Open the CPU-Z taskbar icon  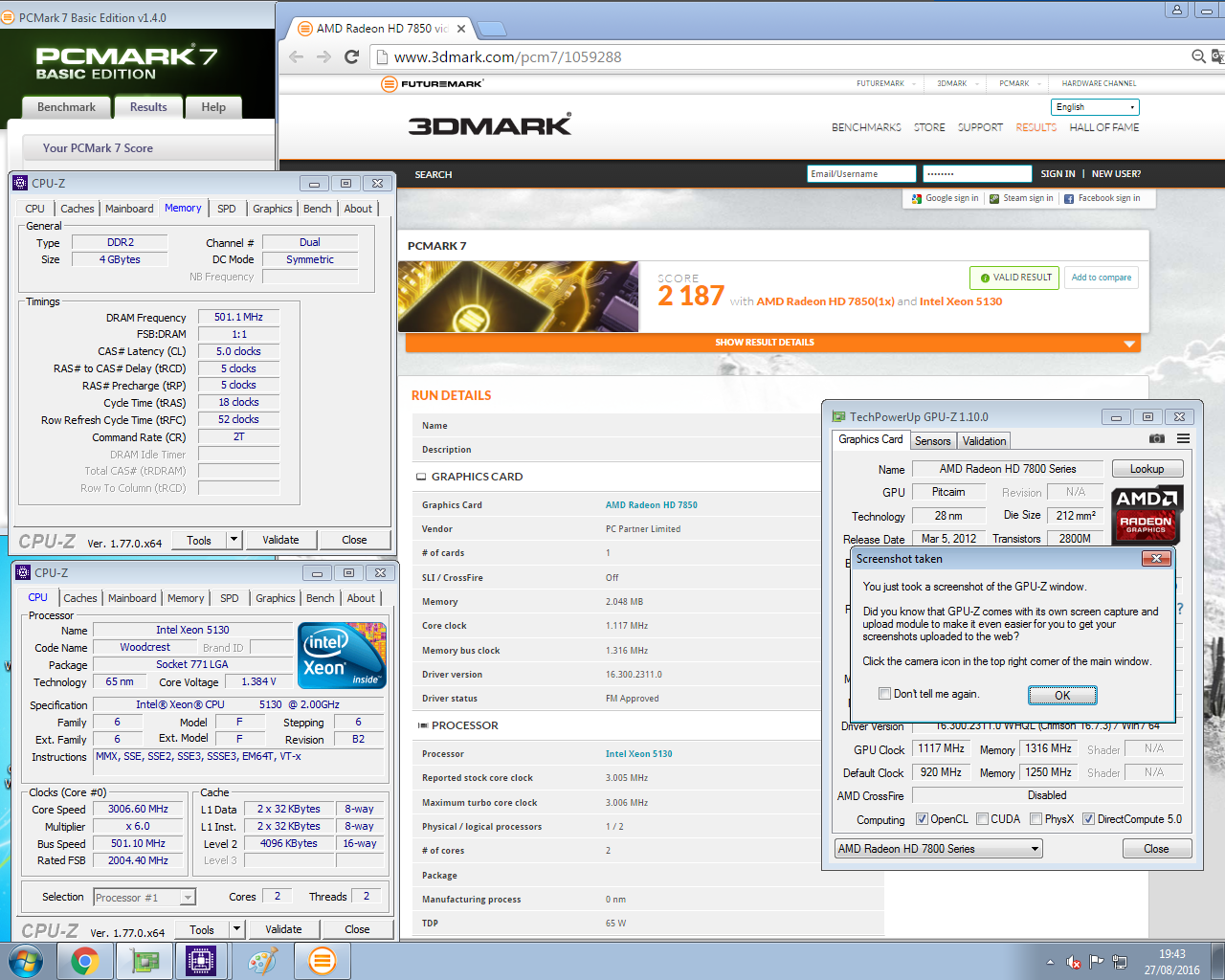201,961
